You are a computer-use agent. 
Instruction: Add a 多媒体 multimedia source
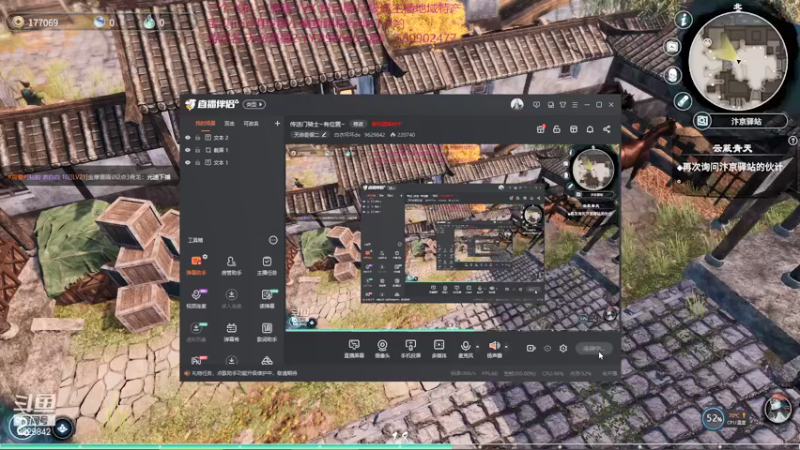pos(439,348)
